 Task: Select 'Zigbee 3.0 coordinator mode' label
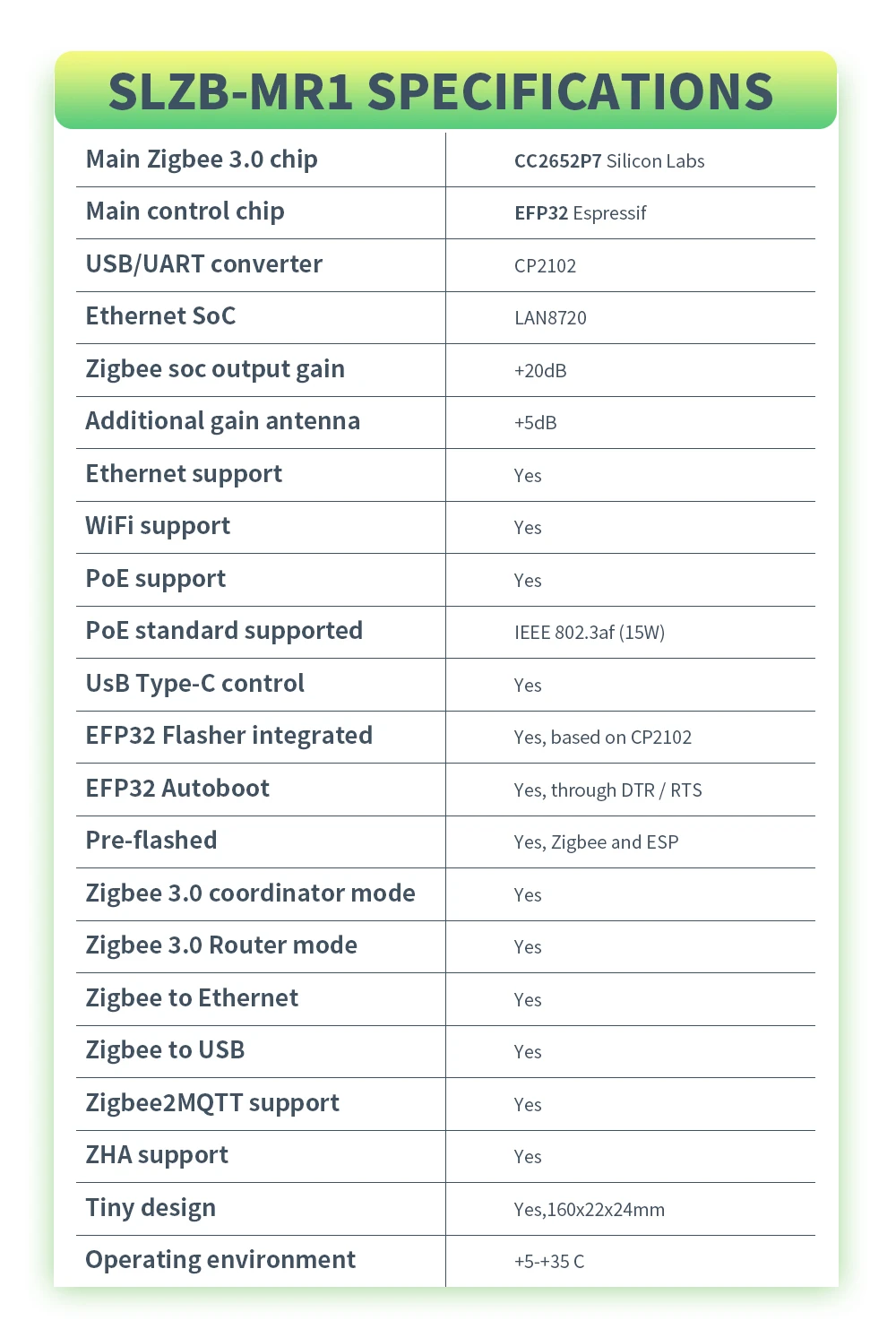[250, 893]
